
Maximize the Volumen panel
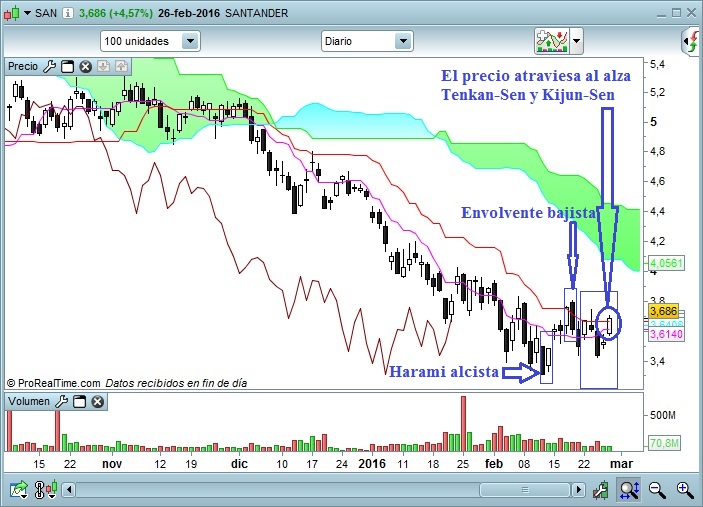[x=79, y=401]
